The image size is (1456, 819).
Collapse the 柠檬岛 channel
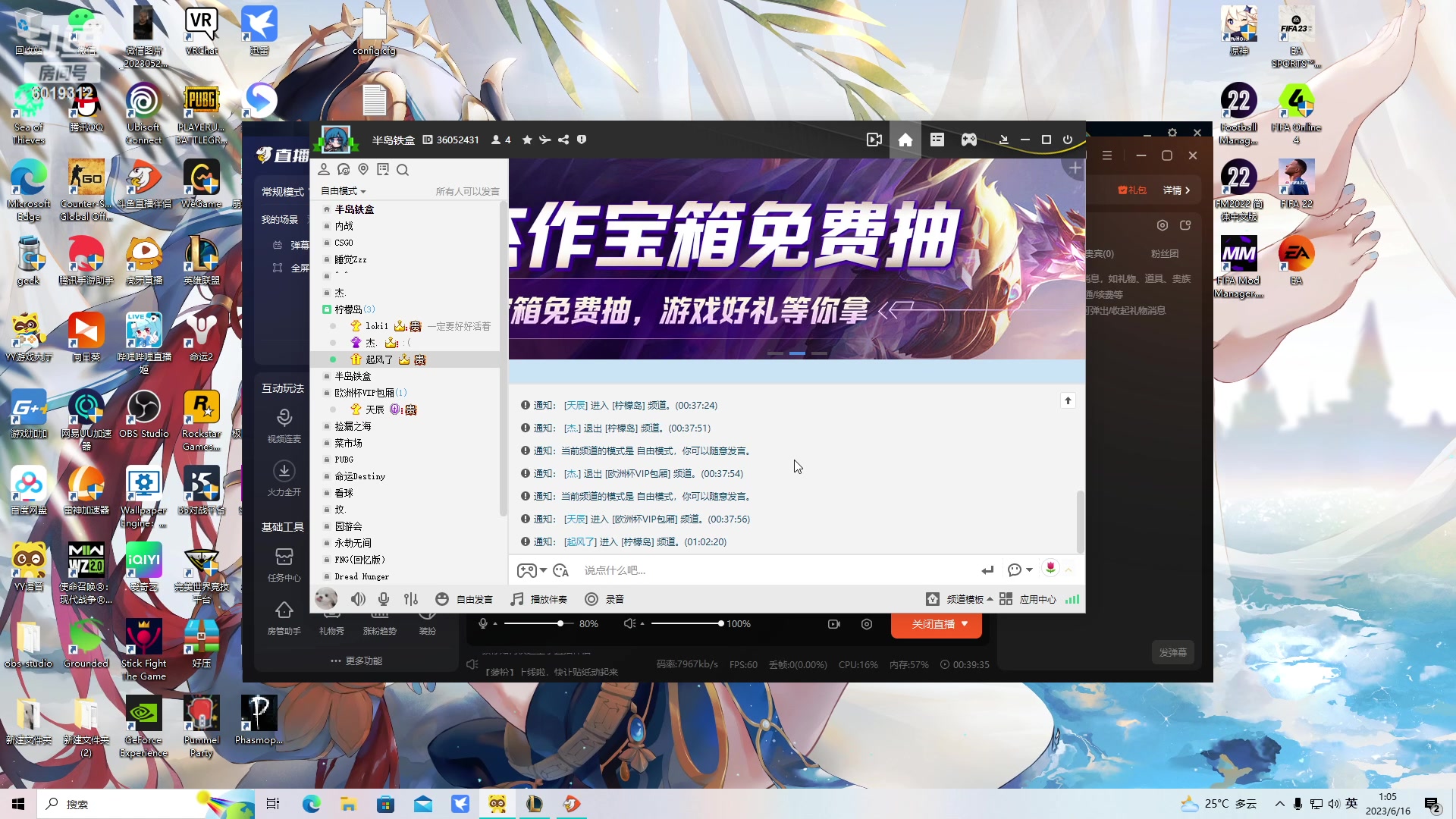(327, 309)
